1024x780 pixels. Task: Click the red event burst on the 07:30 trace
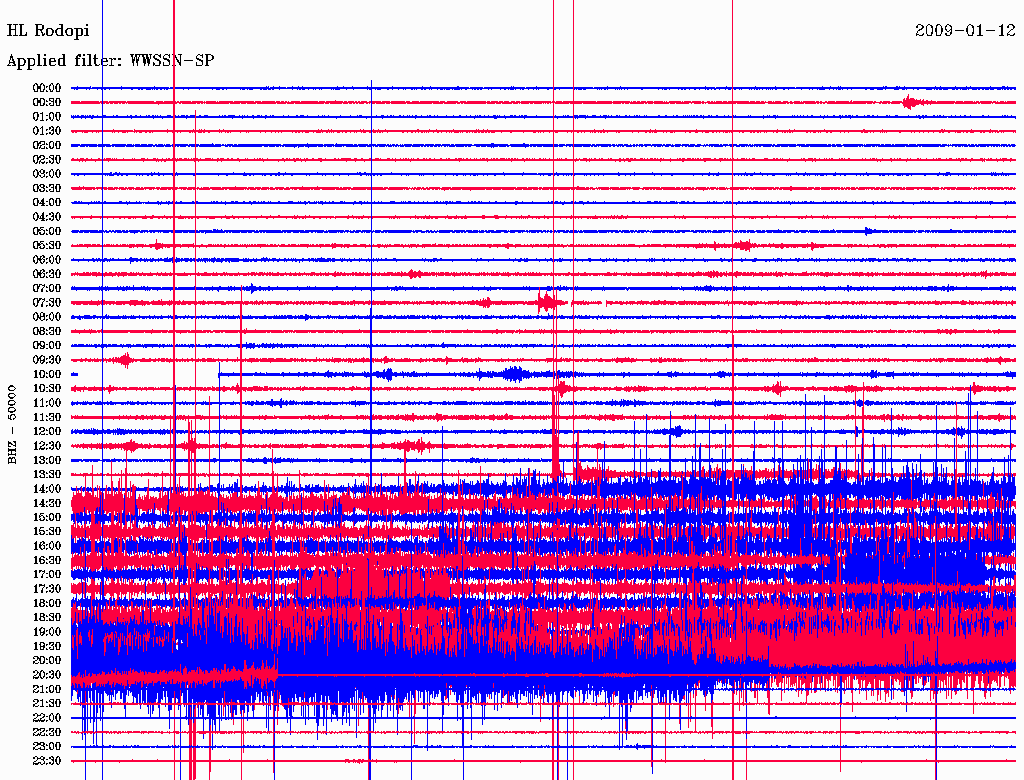pos(547,302)
